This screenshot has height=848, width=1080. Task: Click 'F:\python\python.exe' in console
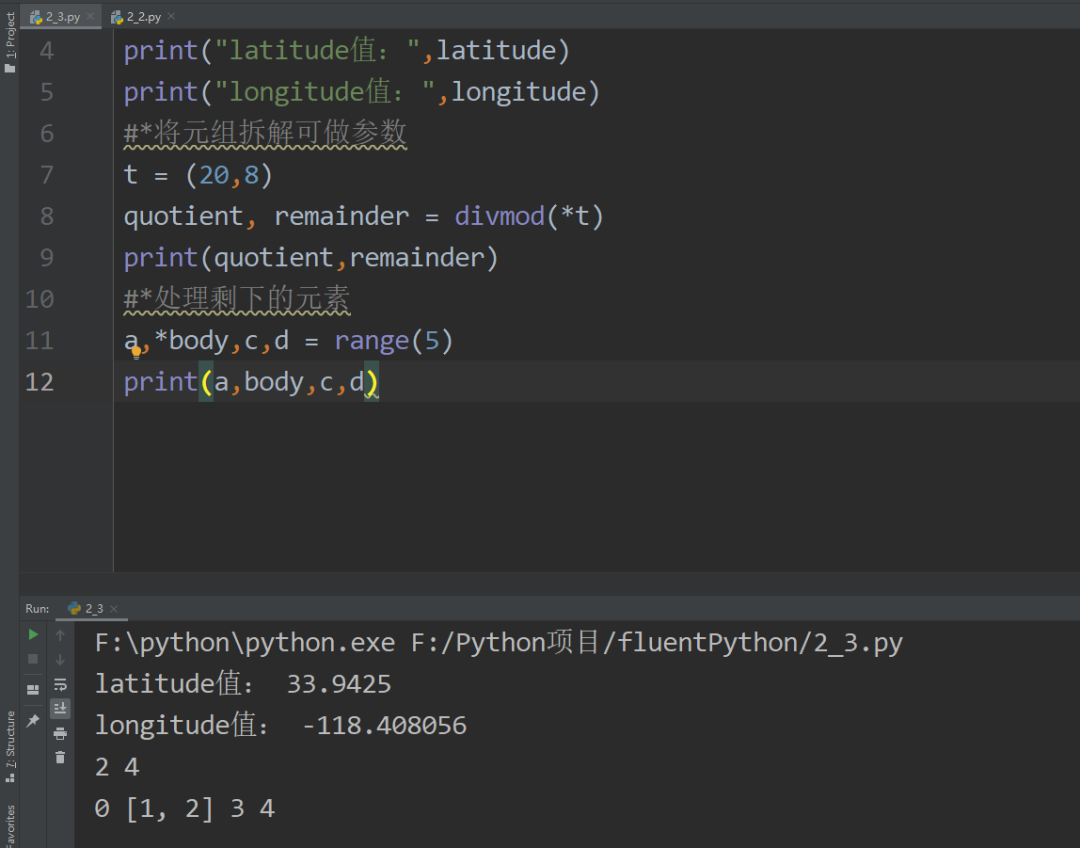click(x=245, y=643)
